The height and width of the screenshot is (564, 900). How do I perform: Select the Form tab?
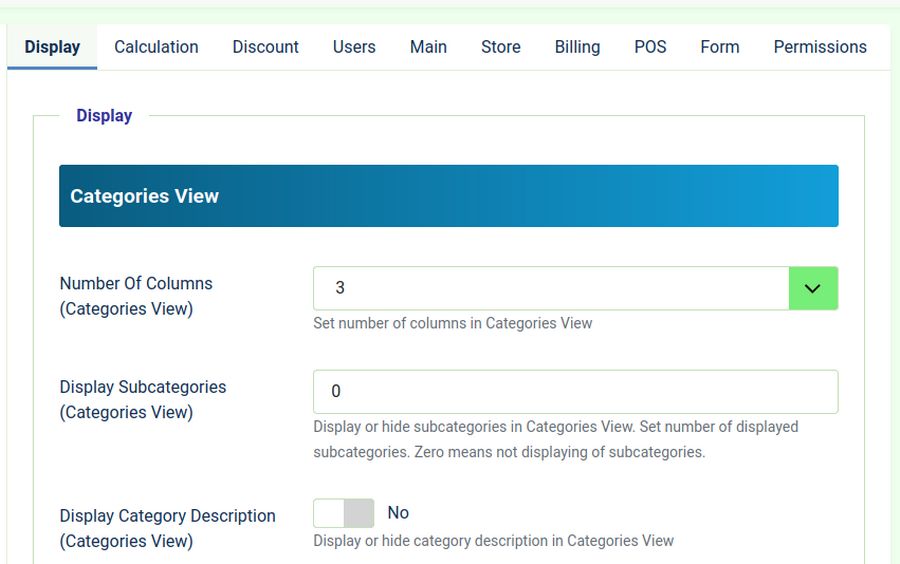click(719, 47)
